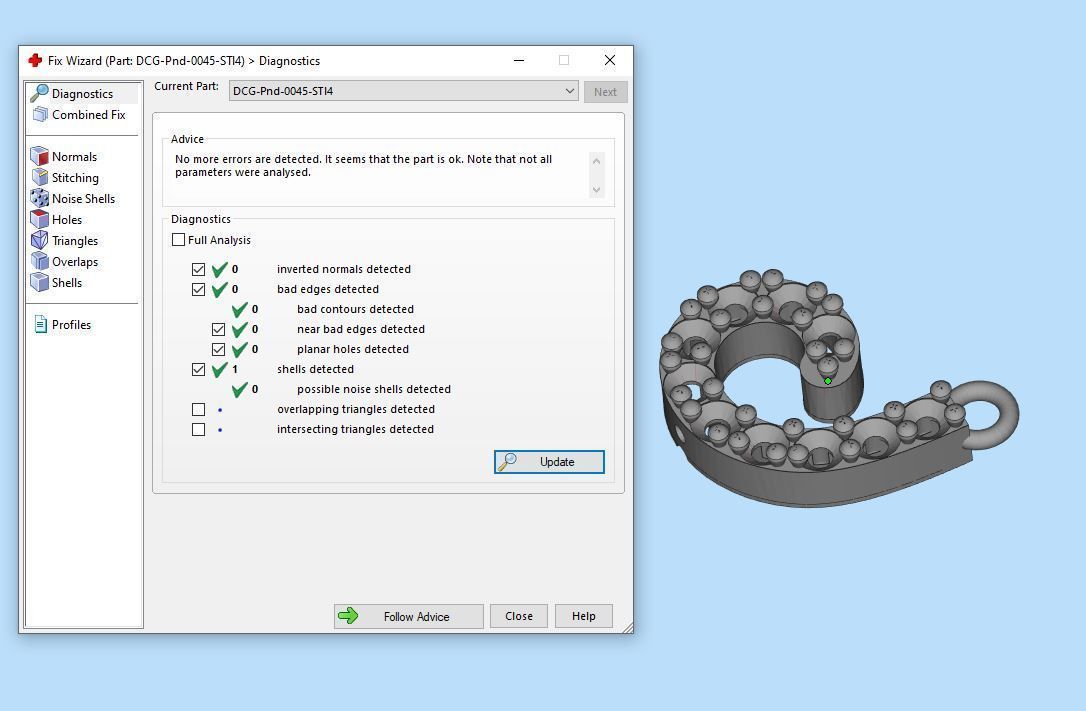Click the Follow Advice button
The height and width of the screenshot is (711, 1086).
pyautogui.click(x=409, y=616)
